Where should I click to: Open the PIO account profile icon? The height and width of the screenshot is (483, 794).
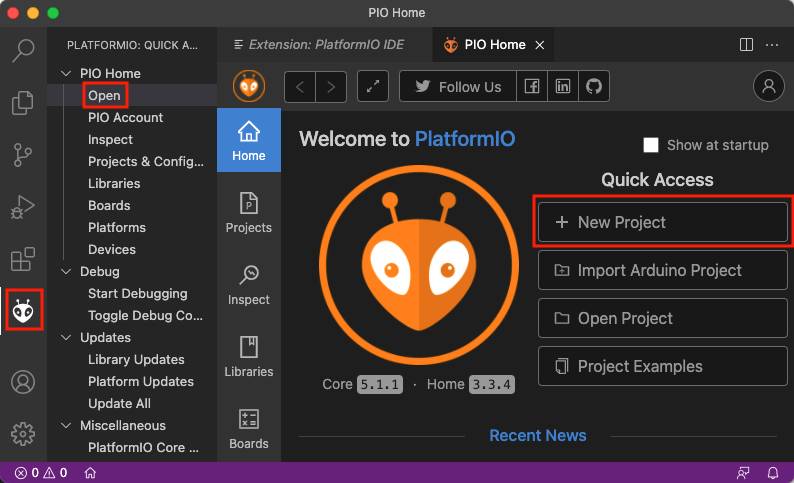click(x=769, y=87)
